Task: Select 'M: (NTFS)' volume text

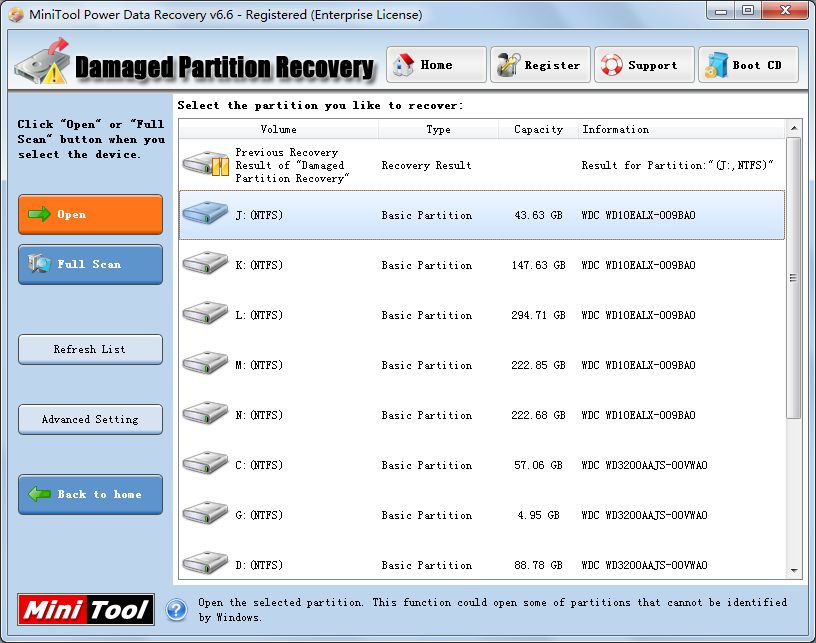Action: [x=259, y=365]
